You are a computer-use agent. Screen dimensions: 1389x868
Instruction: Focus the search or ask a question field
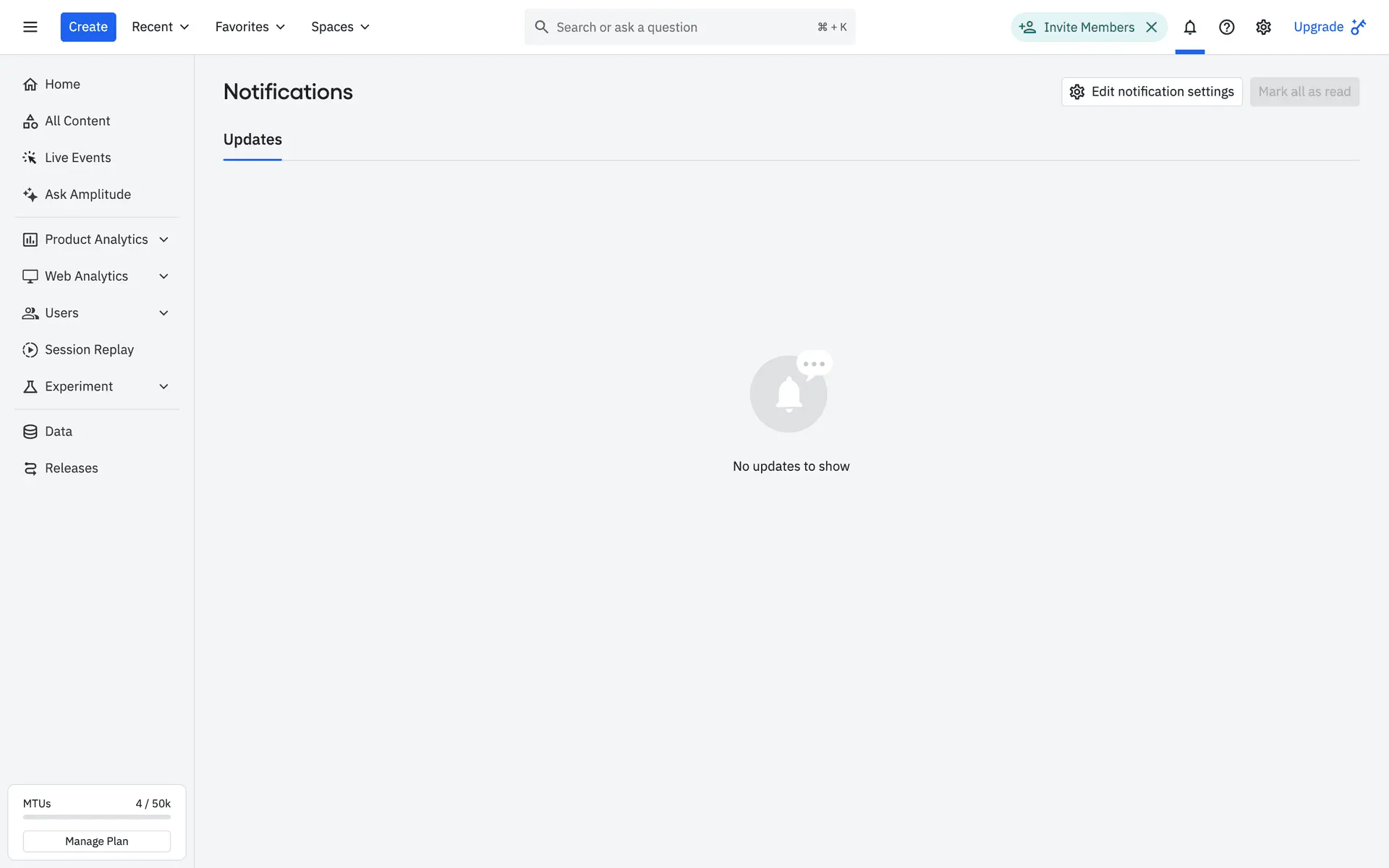(680, 27)
